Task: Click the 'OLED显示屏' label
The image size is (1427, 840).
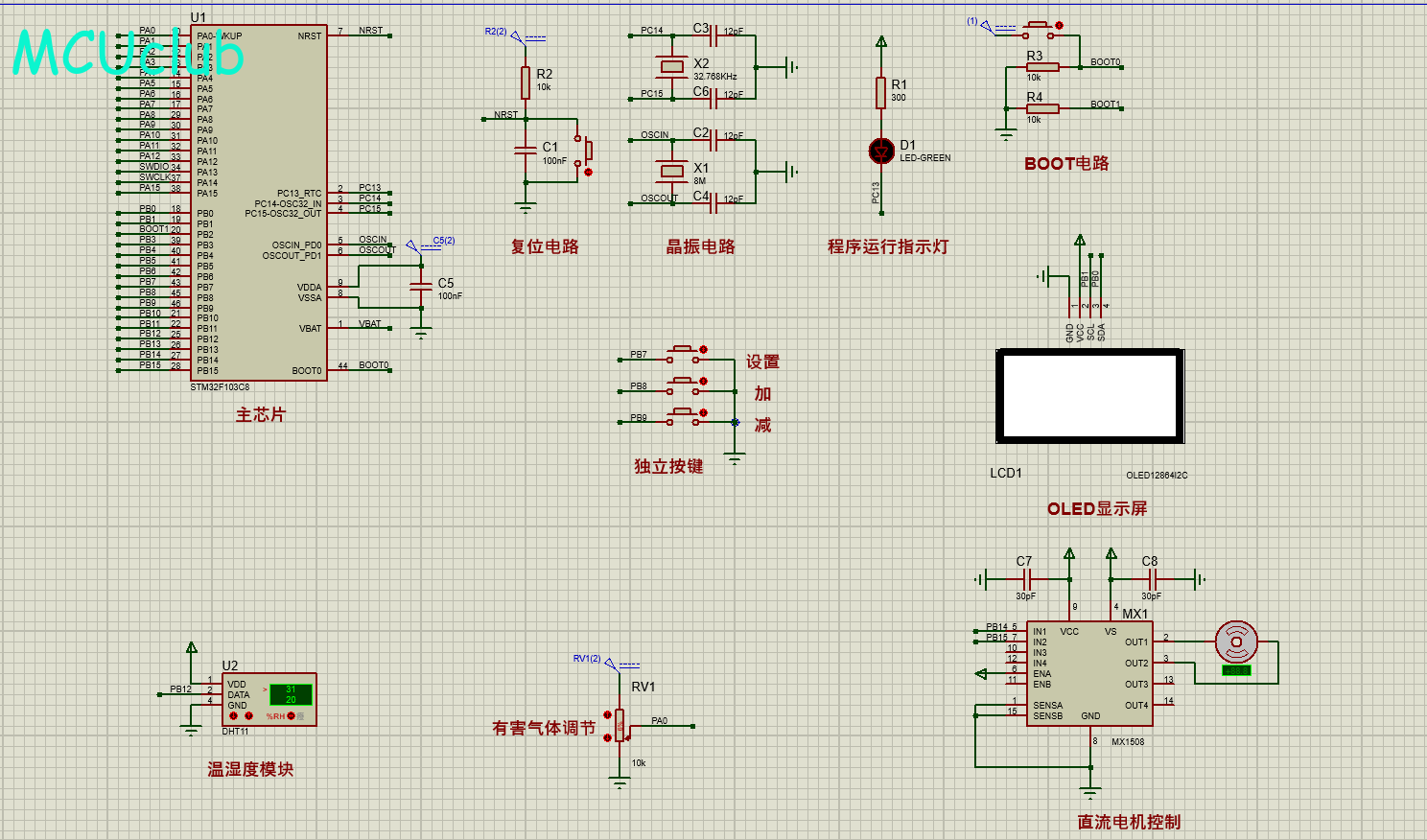Action: coord(1097,508)
